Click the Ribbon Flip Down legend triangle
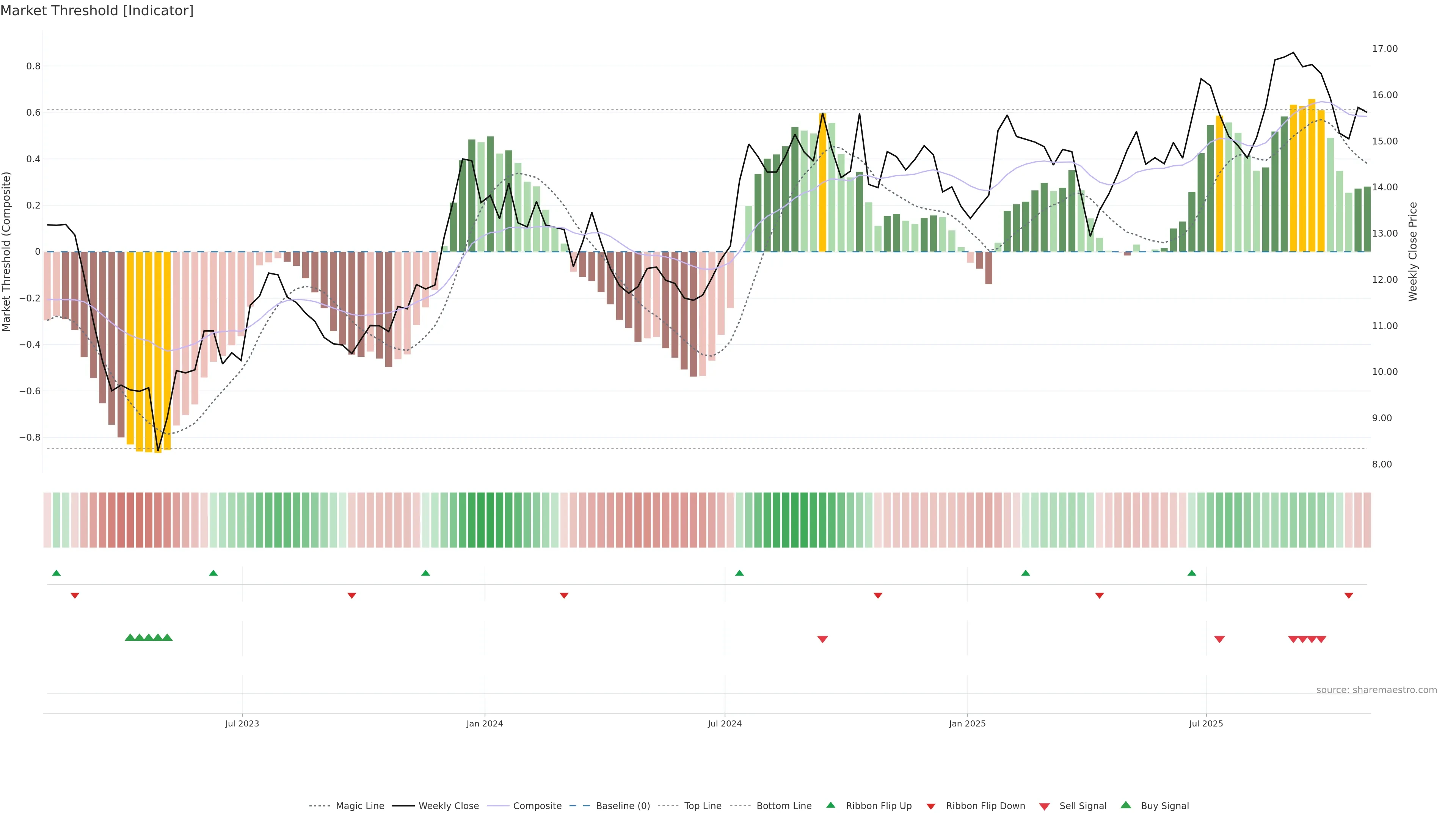Viewport: 1456px width, 819px height. pos(931,806)
